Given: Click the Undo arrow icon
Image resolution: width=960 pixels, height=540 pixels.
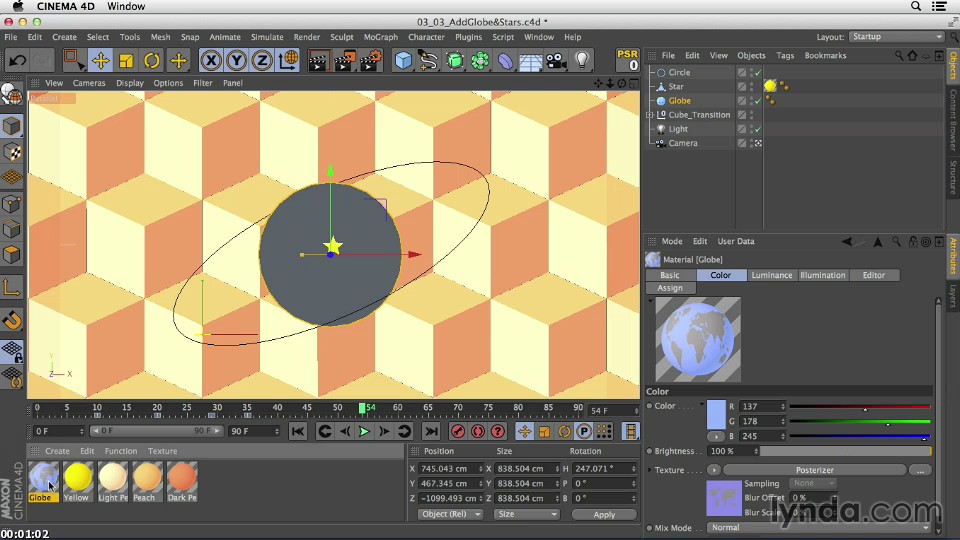Looking at the screenshot, I should tap(17, 61).
